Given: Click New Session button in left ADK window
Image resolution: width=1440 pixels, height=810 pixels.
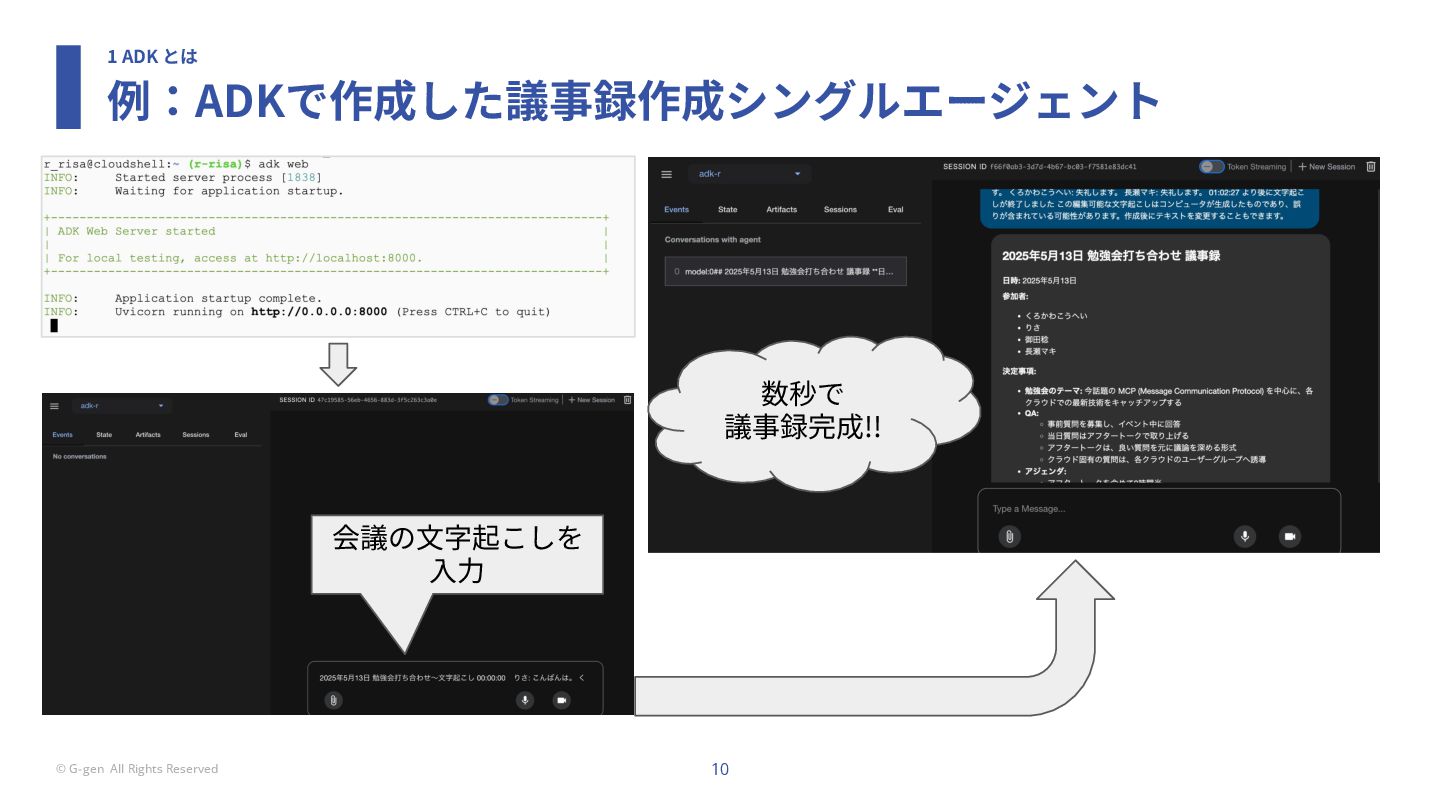Looking at the screenshot, I should tap(591, 400).
